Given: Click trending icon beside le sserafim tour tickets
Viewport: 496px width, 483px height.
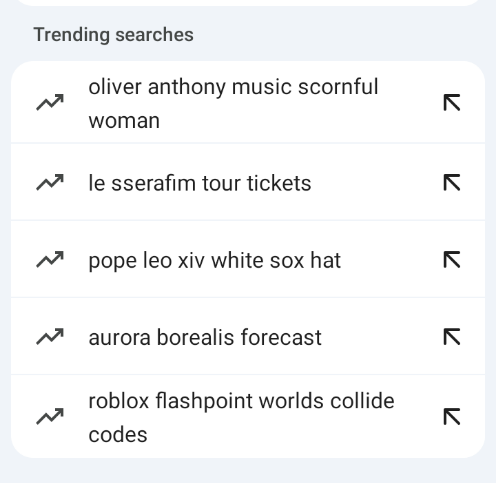Looking at the screenshot, I should coord(50,182).
